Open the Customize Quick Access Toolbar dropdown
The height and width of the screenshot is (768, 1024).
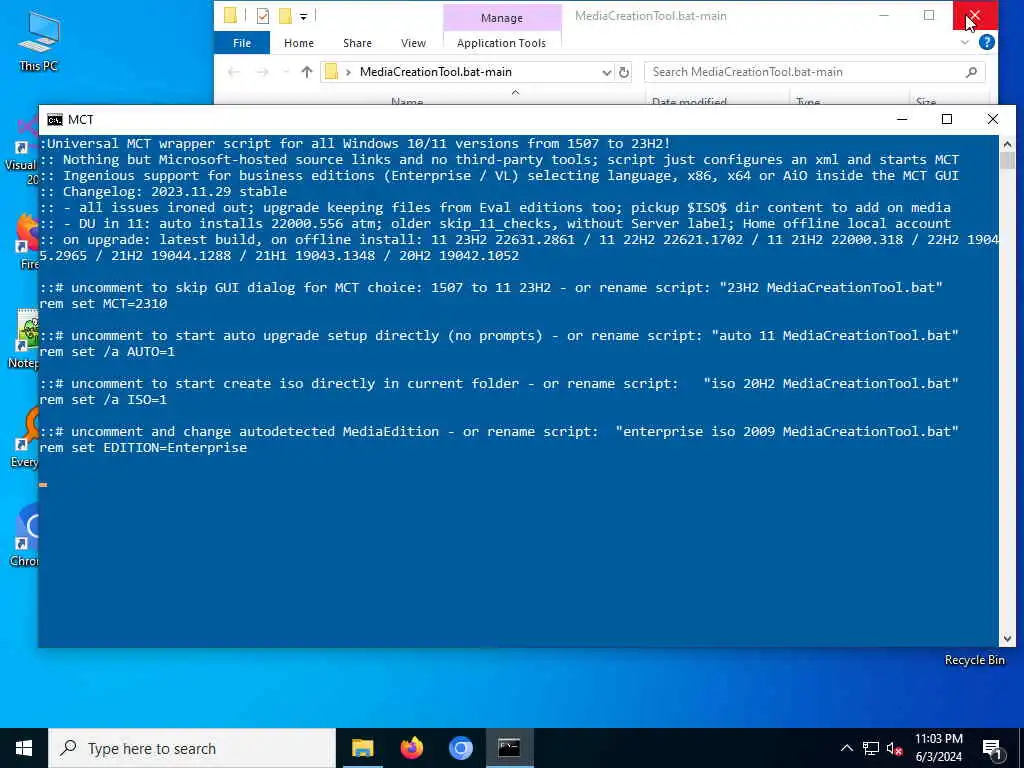(x=303, y=16)
